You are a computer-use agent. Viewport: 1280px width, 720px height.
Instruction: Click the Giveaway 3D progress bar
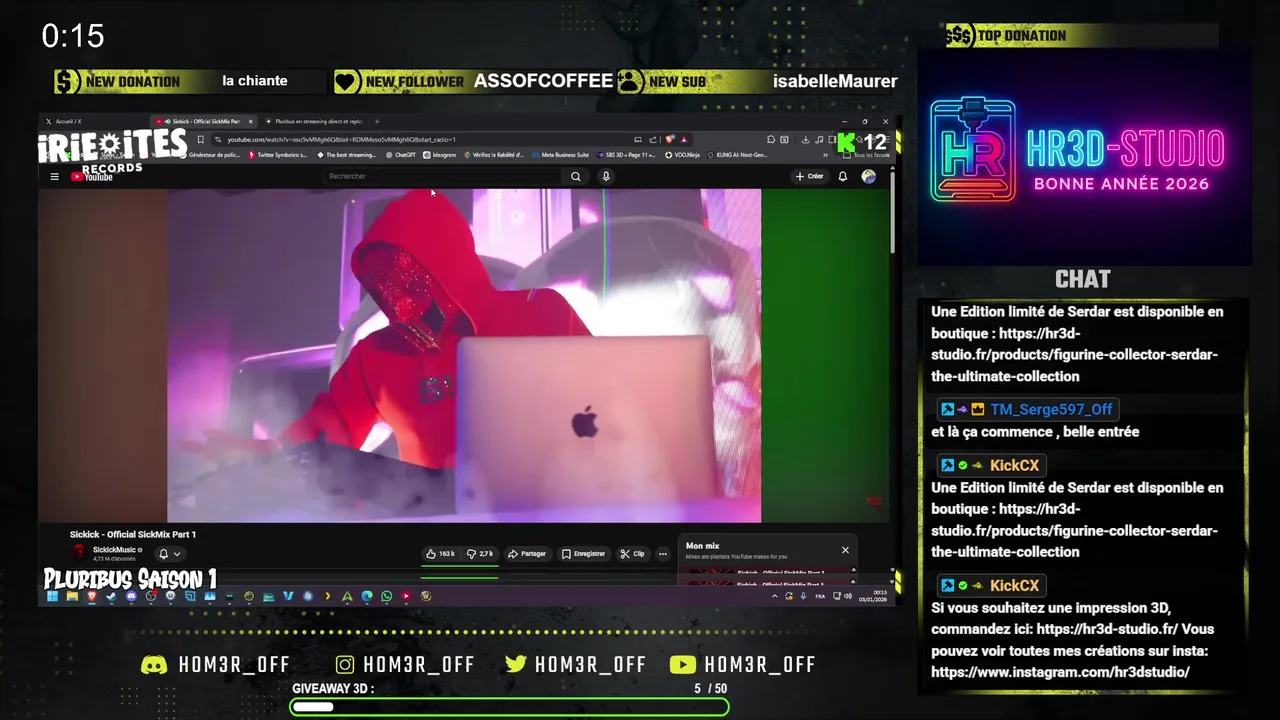[510, 707]
